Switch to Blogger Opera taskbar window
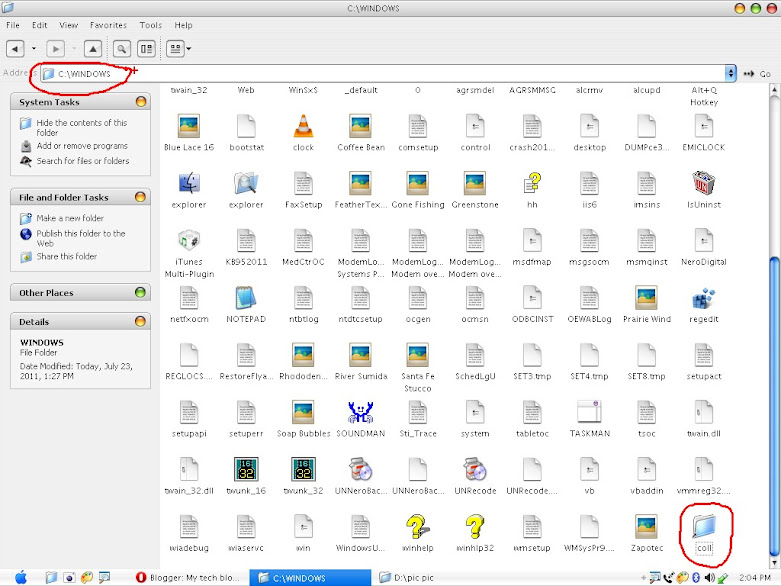The image size is (781, 586). click(188, 578)
